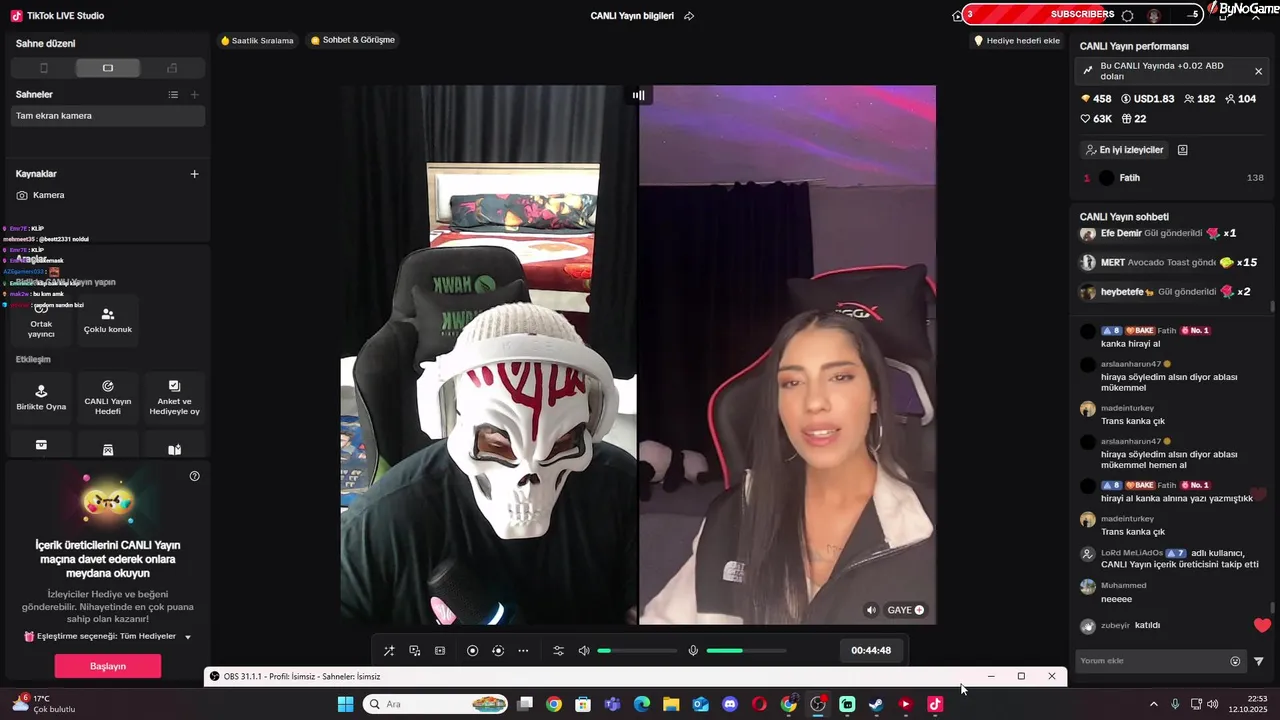Image resolution: width=1280 pixels, height=720 pixels.
Task: Click the gear on SUBSCRIBERS bar
Action: pyautogui.click(x=1128, y=15)
